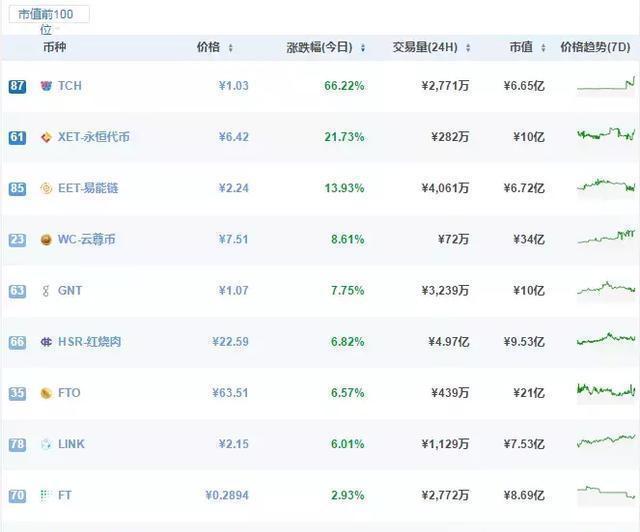Open the XET-永恒代币 coin link

coord(93,137)
